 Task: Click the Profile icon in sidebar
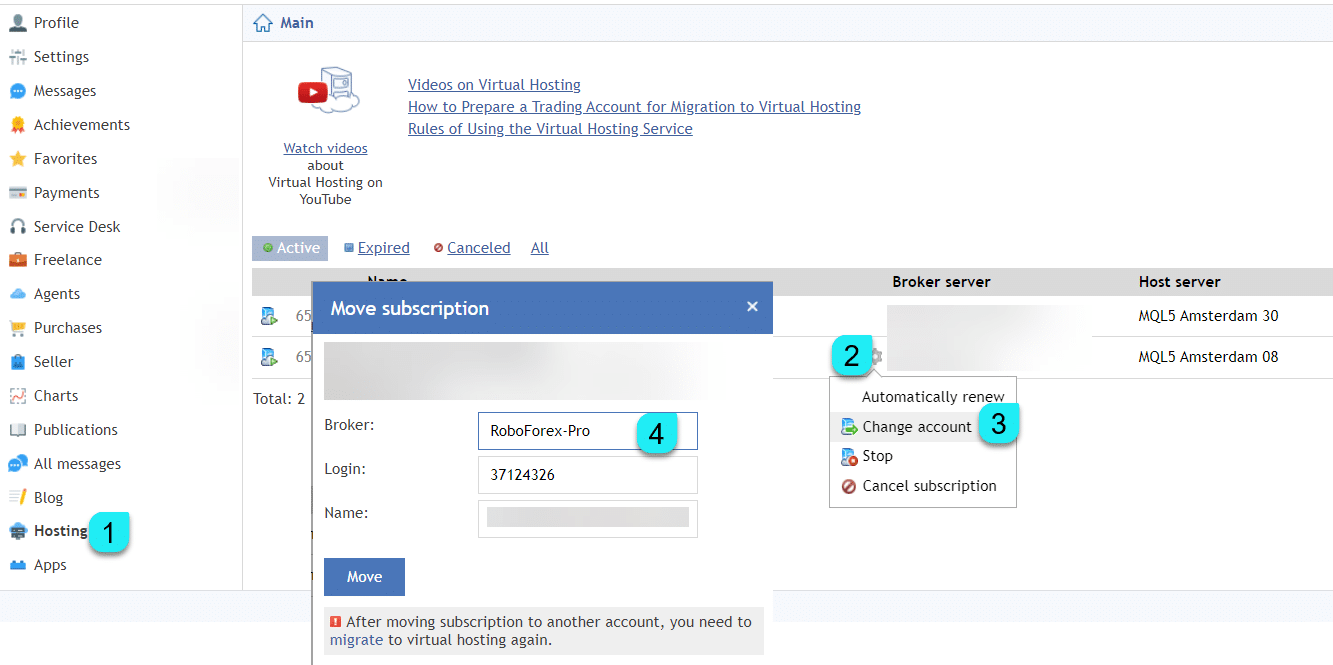(18, 23)
